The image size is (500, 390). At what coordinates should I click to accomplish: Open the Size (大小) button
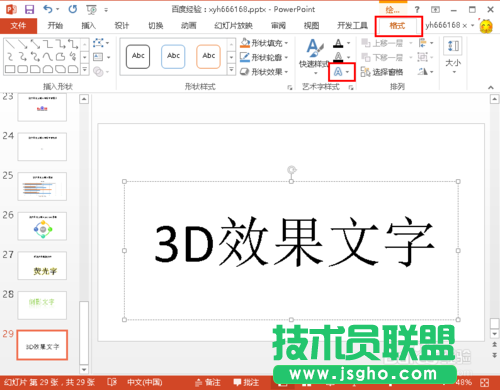click(x=453, y=56)
